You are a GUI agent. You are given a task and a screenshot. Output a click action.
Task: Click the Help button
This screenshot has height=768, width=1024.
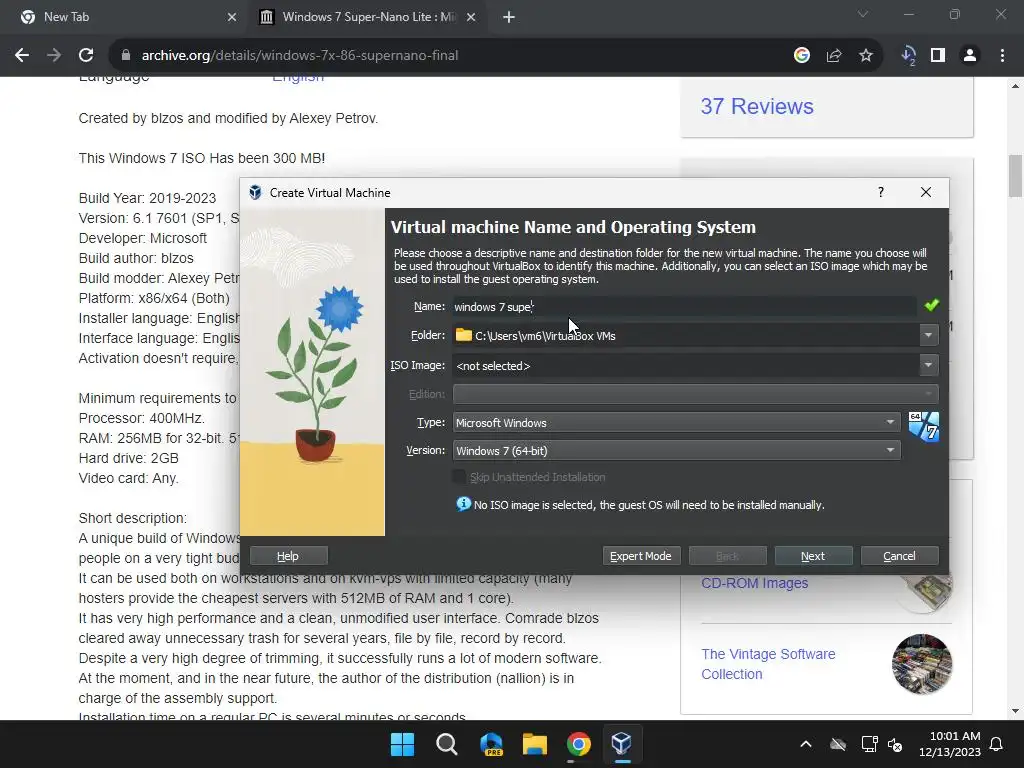(288, 556)
